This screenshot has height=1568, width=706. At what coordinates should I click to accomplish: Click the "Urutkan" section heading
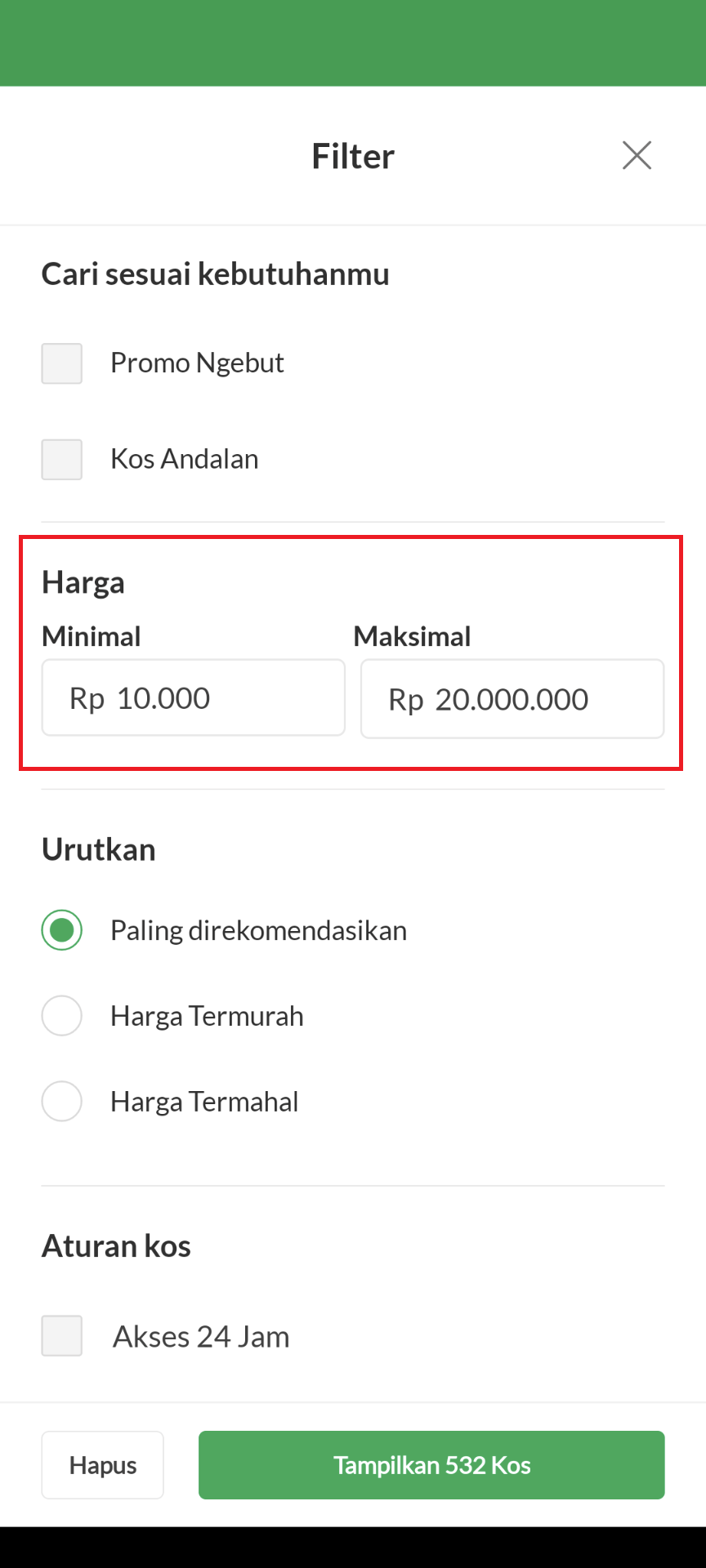pyautogui.click(x=99, y=850)
